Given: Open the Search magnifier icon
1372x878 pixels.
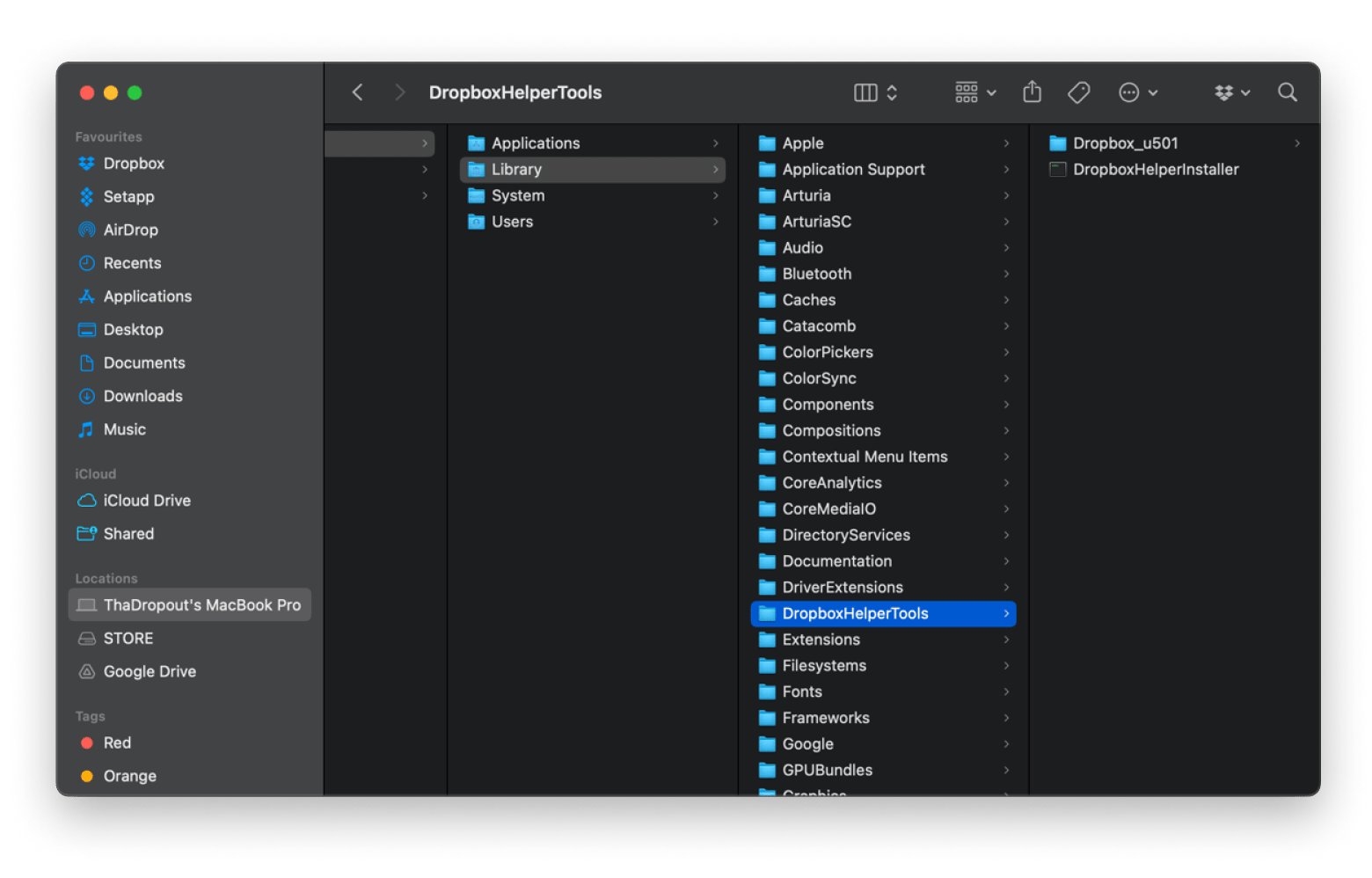Looking at the screenshot, I should point(1287,92).
